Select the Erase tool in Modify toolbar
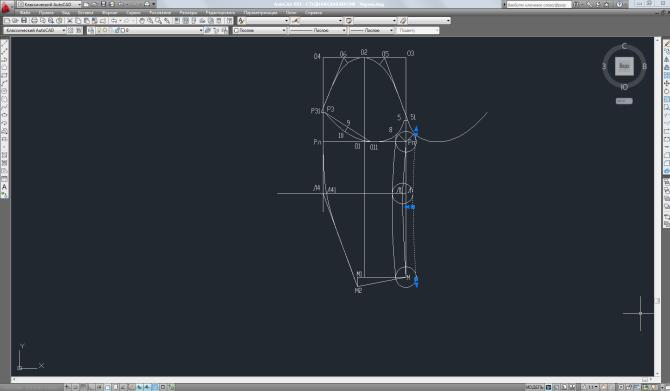Image resolution: width=670 pixels, height=391 pixels. click(667, 43)
